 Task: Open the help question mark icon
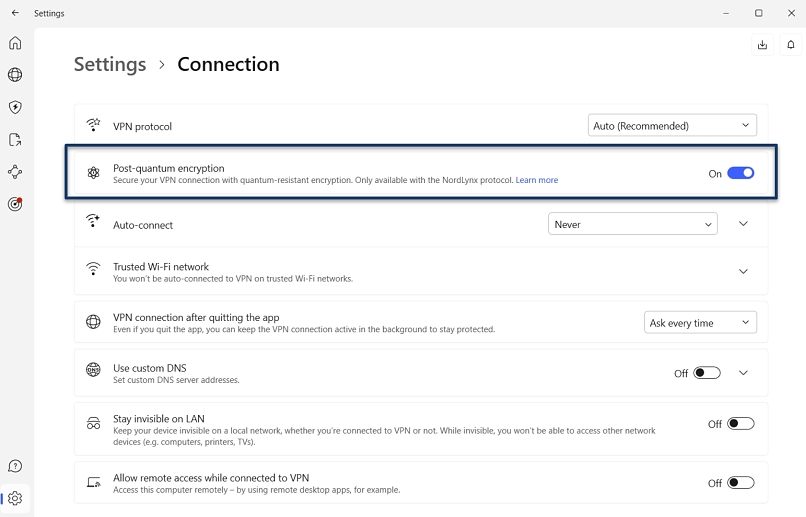(15, 466)
